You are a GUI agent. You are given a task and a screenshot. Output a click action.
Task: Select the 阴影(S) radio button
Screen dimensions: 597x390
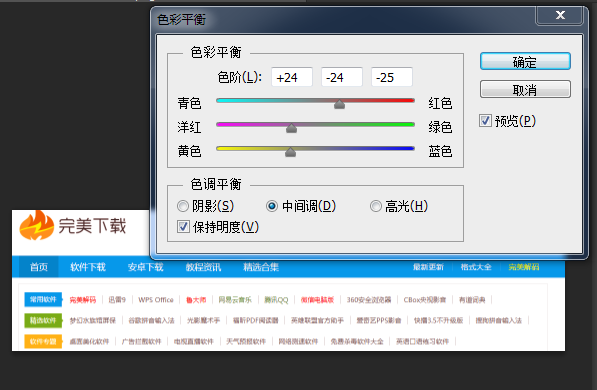[x=183, y=206]
